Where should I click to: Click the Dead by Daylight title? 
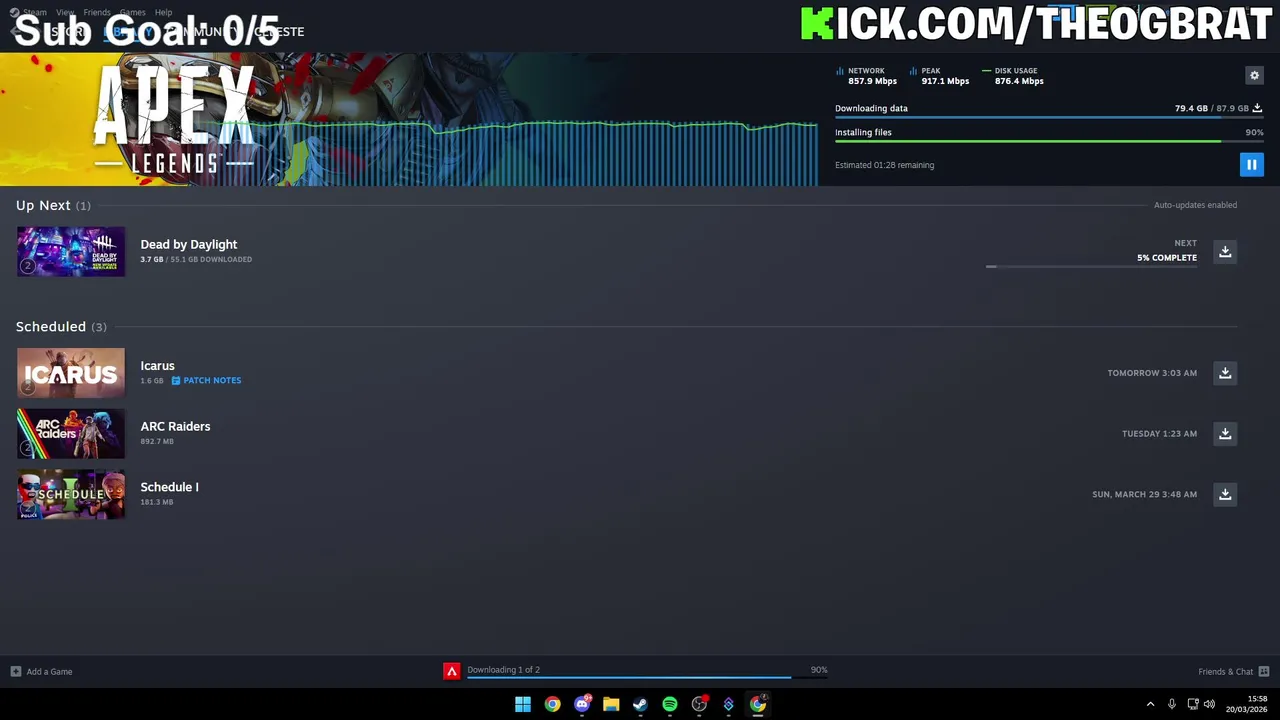coord(189,244)
